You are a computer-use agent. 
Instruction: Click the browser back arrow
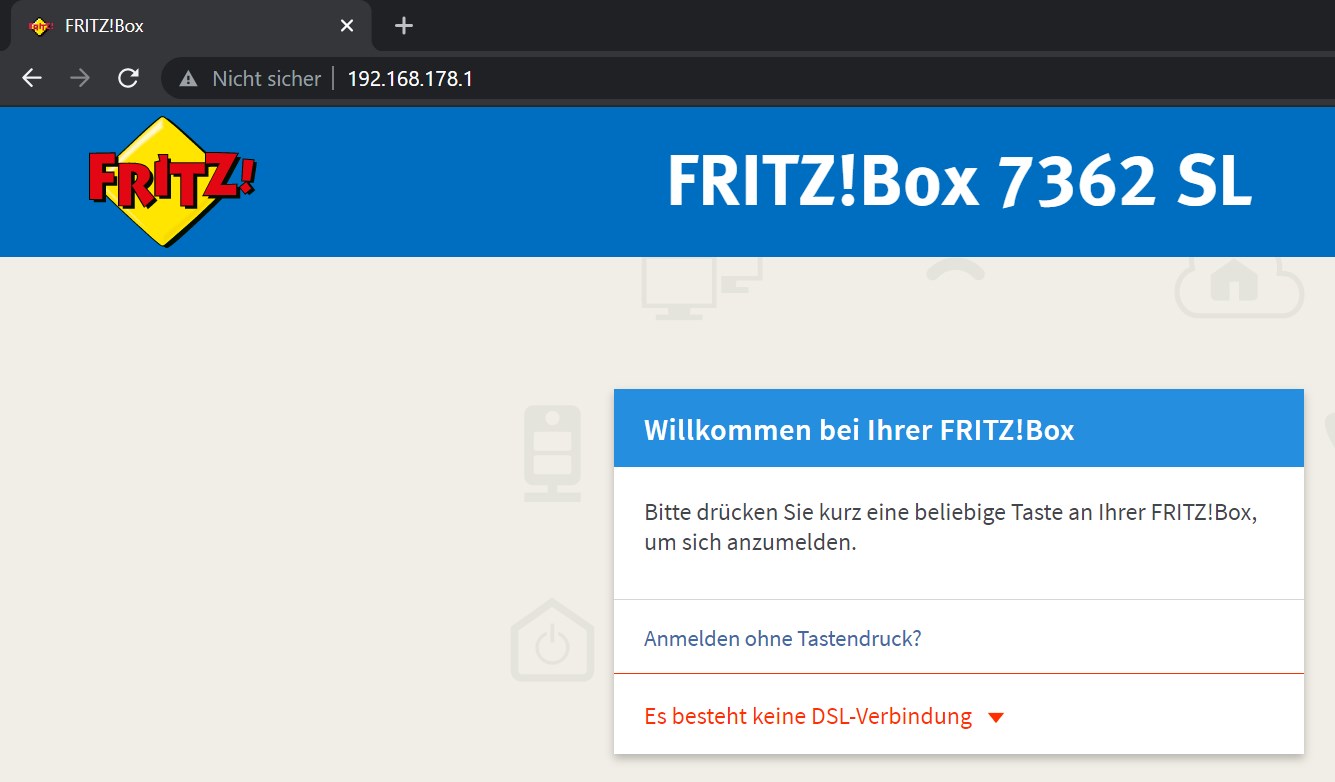point(32,78)
